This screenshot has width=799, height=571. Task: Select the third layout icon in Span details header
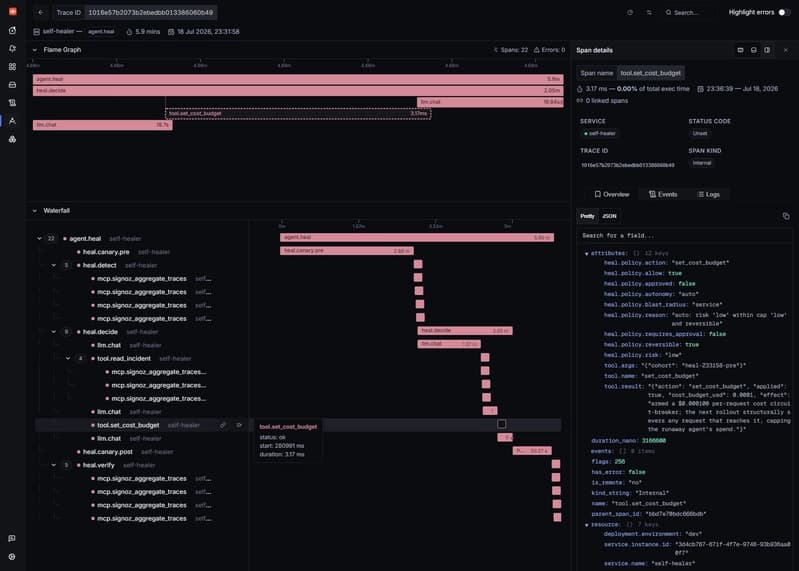(x=767, y=50)
